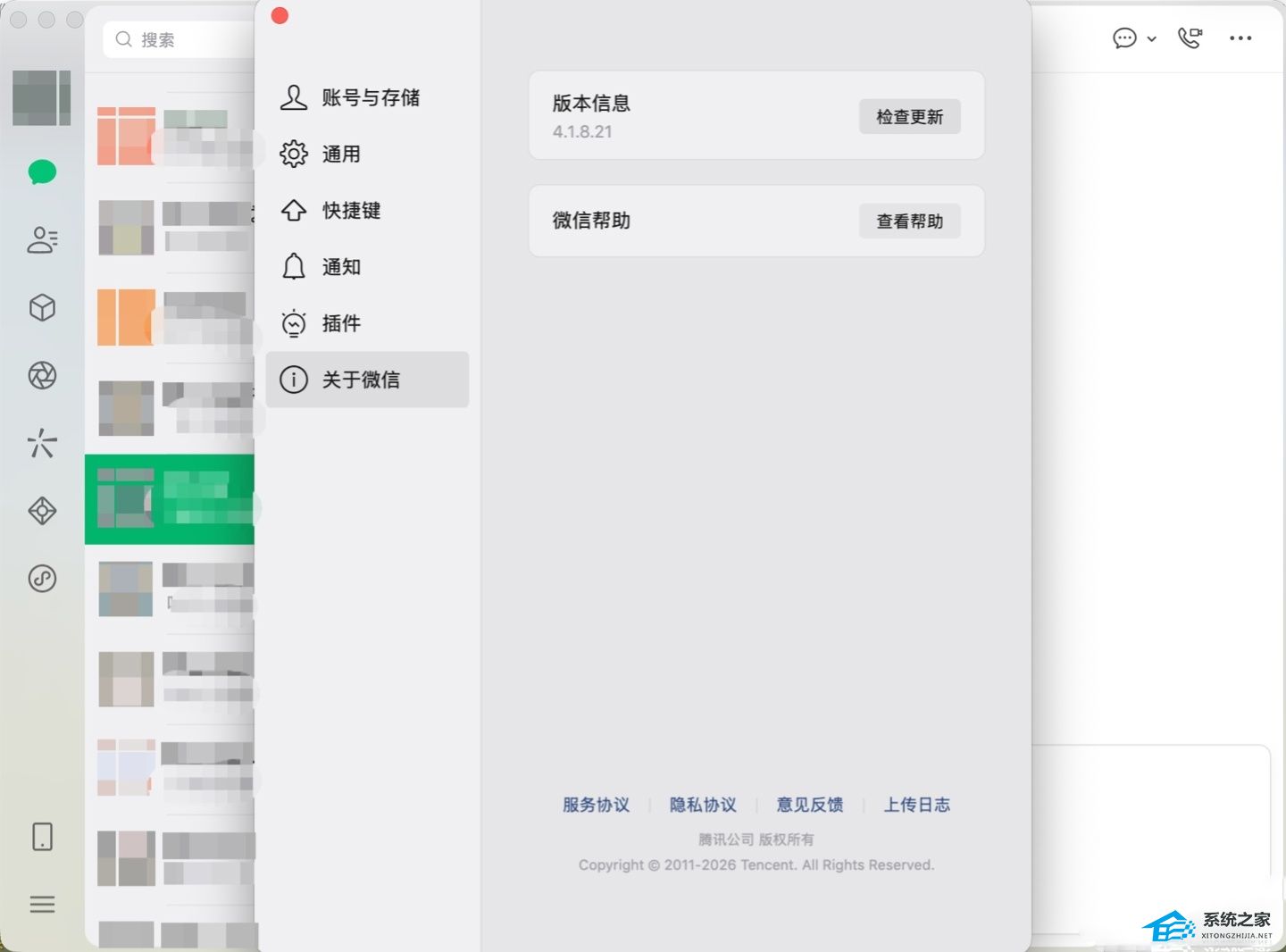Open the hamburger menu at sidebar bottom
Screen dimensions: 1286x952
(x=42, y=905)
